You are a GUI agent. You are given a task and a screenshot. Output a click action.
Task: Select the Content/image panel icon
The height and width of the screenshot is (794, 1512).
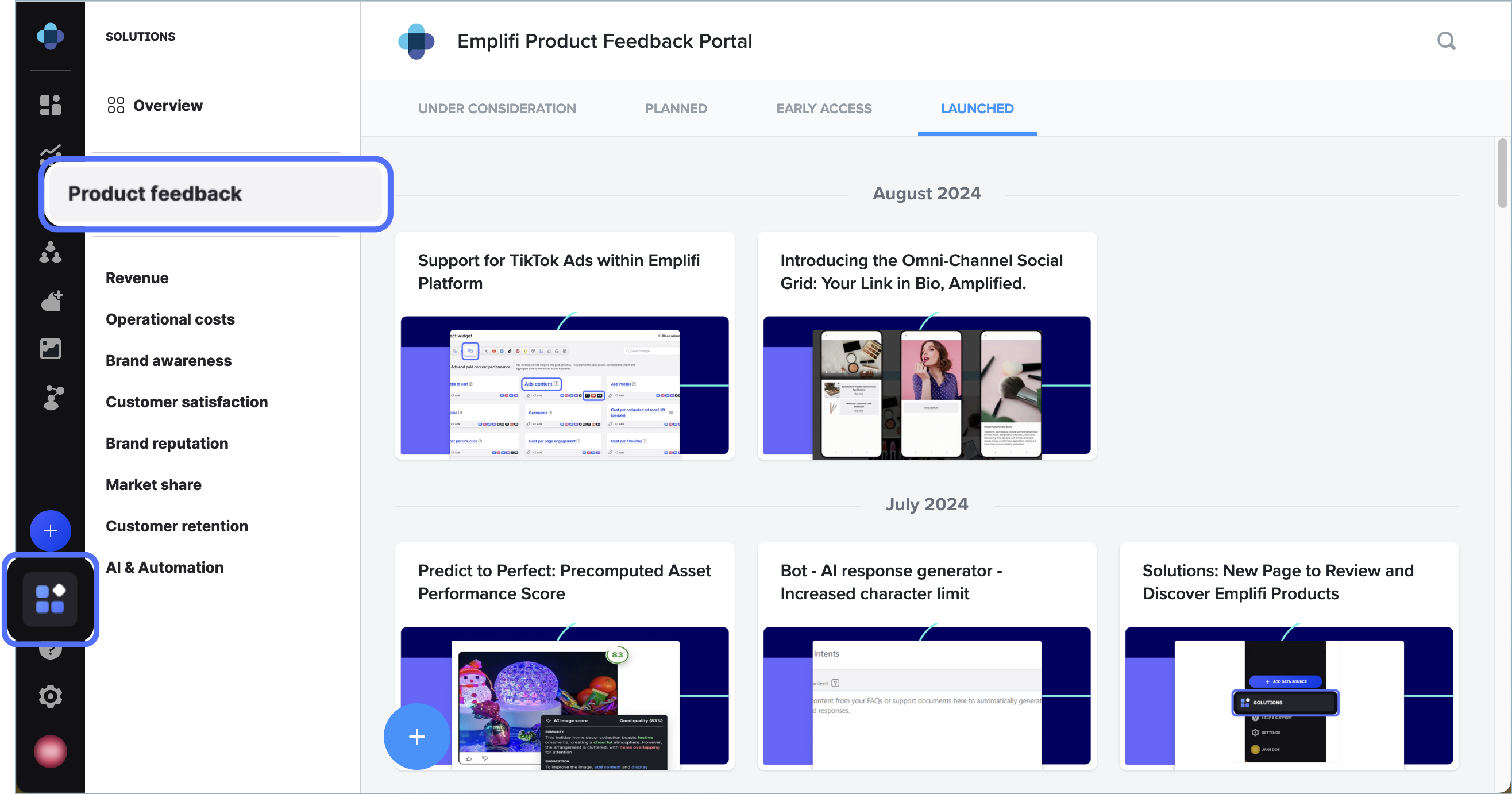point(51,348)
